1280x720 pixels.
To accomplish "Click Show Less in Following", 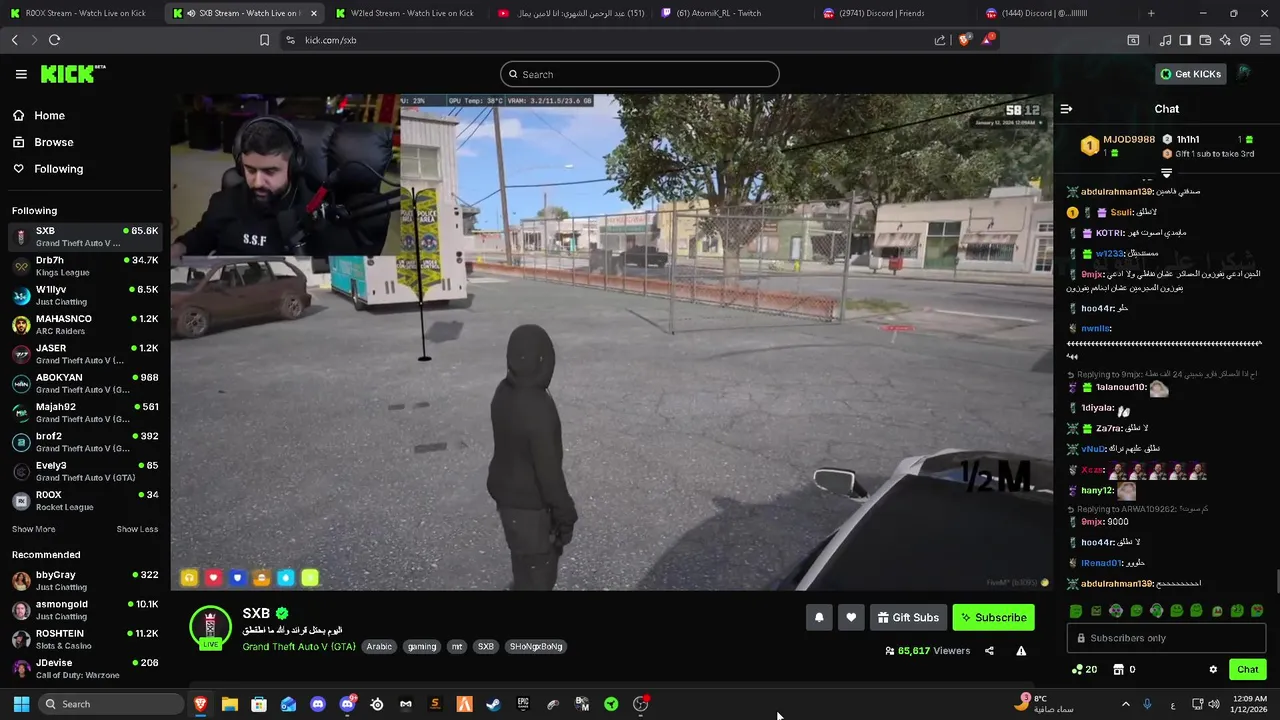I will pyautogui.click(x=137, y=529).
